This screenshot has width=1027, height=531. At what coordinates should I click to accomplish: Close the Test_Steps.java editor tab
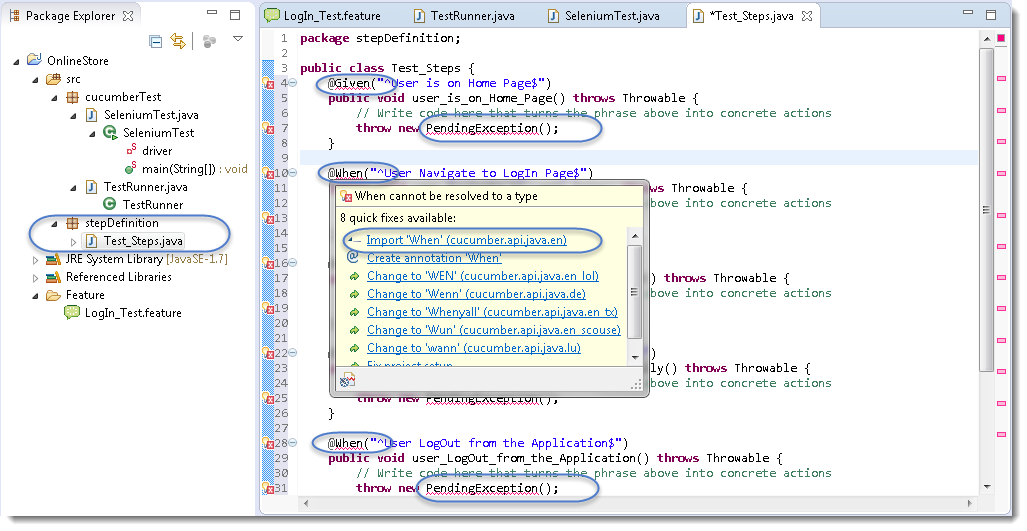807,16
